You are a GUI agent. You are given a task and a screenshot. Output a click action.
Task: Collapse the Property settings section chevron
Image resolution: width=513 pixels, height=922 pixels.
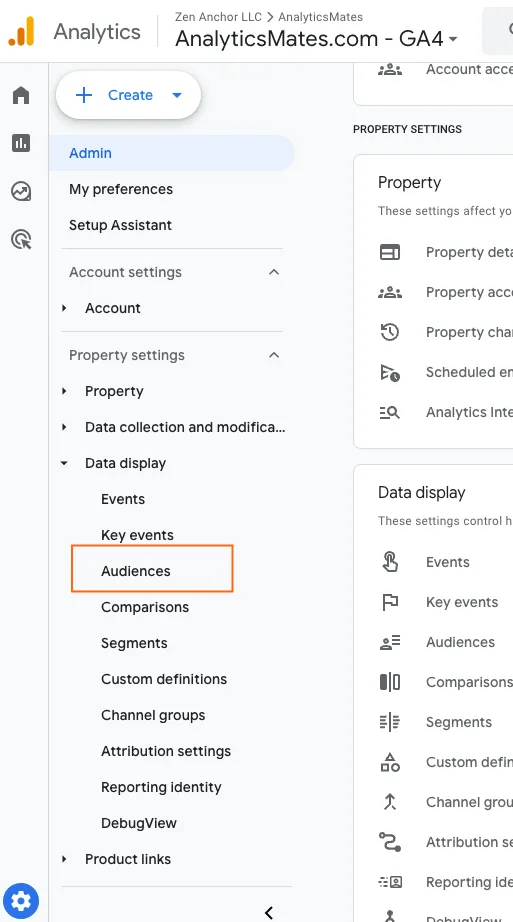pyautogui.click(x=274, y=355)
